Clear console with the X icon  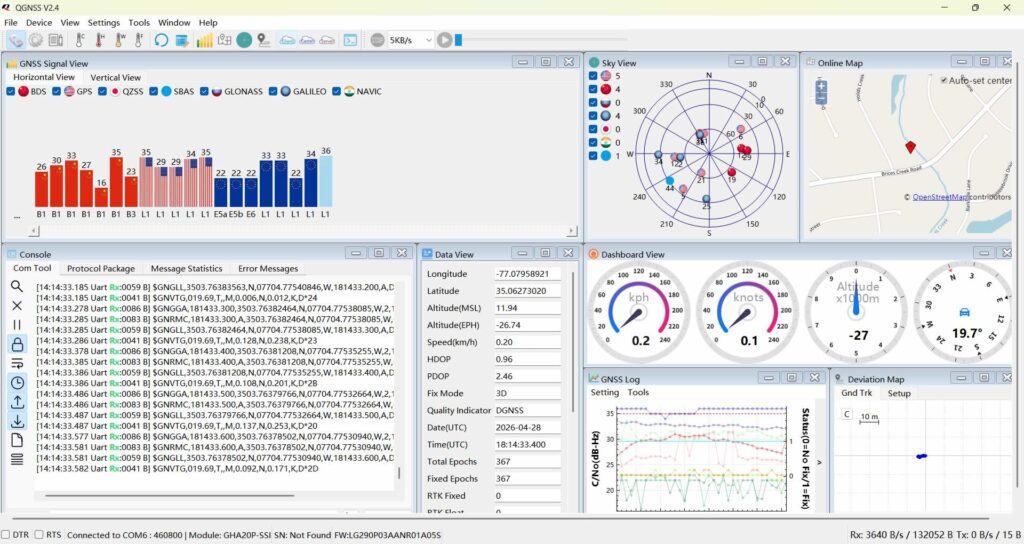coord(17,306)
